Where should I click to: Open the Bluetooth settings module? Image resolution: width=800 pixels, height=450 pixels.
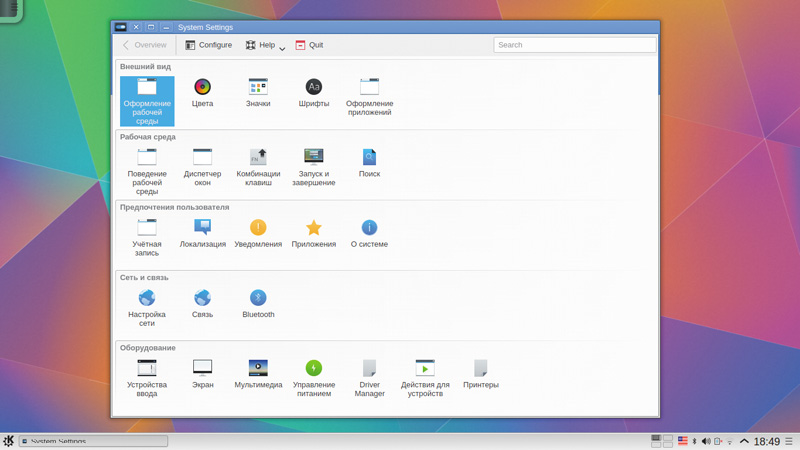click(258, 304)
